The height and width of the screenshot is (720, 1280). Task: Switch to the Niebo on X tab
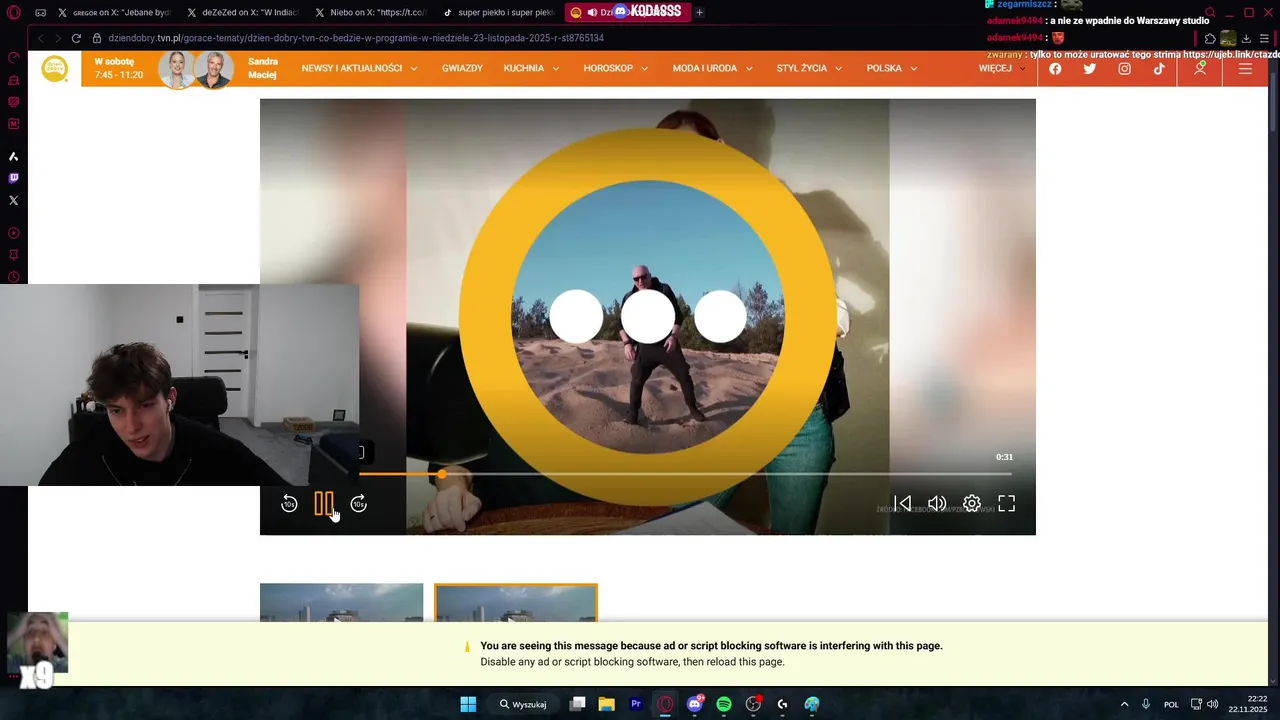tap(372, 12)
